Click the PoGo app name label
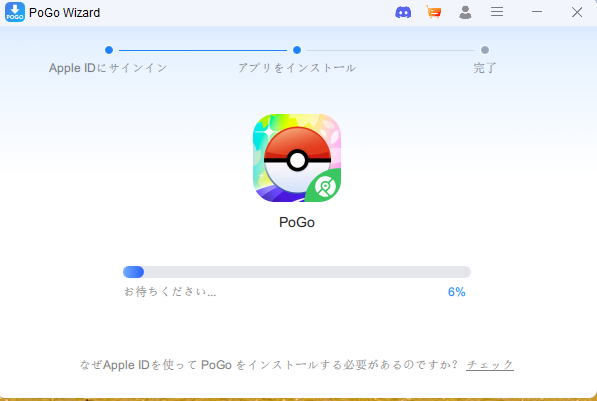The height and width of the screenshot is (401, 597). click(297, 222)
